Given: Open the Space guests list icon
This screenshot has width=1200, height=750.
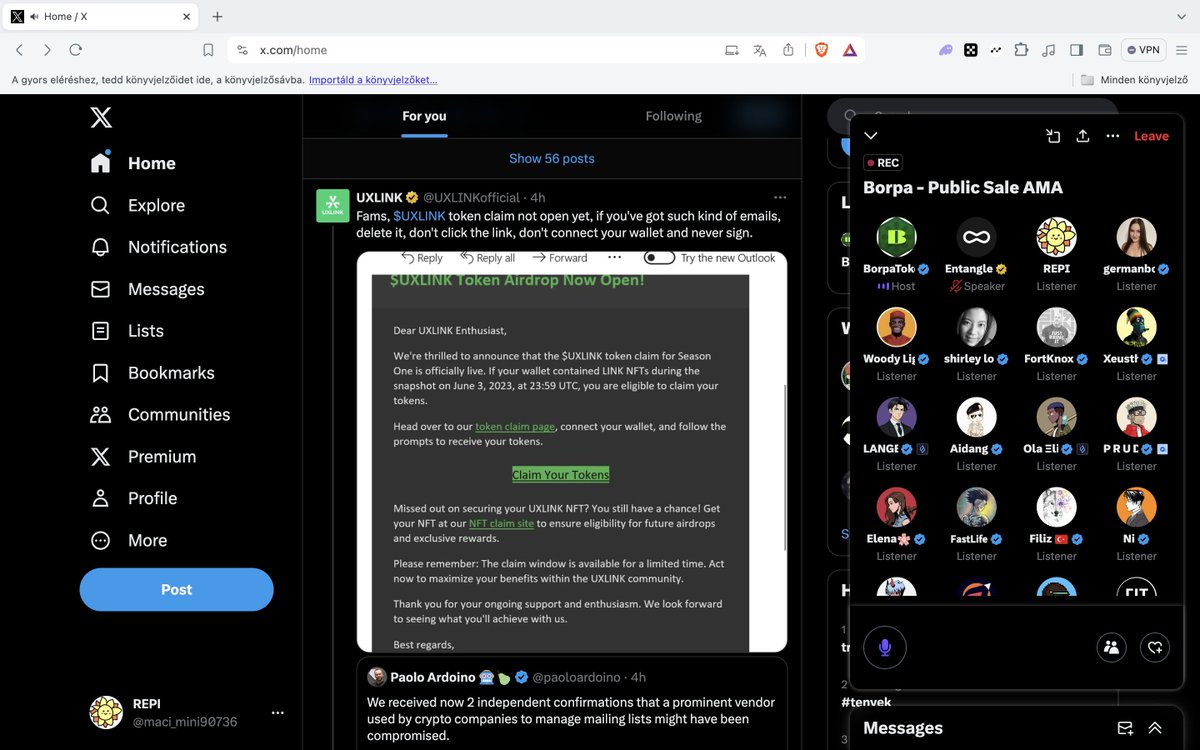Looking at the screenshot, I should click(x=1111, y=647).
